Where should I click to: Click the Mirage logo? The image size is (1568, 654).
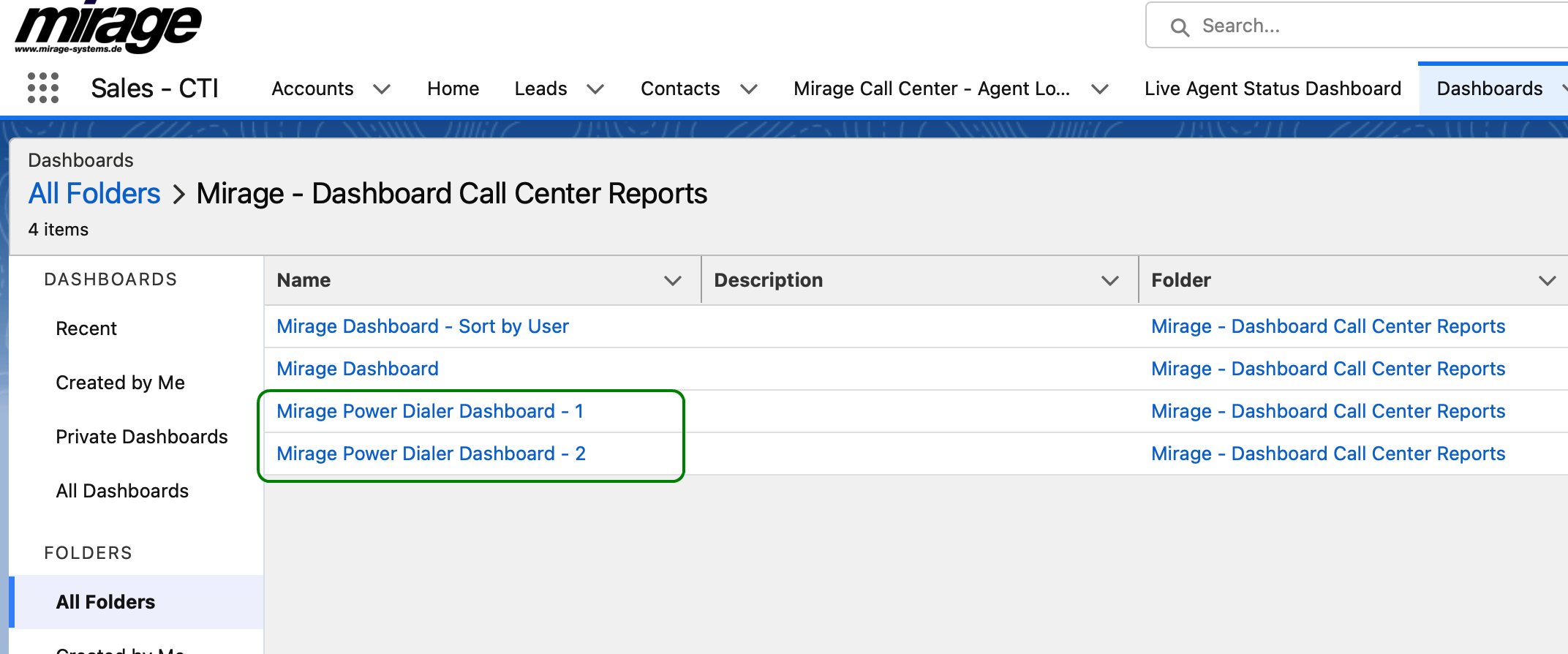point(108,28)
